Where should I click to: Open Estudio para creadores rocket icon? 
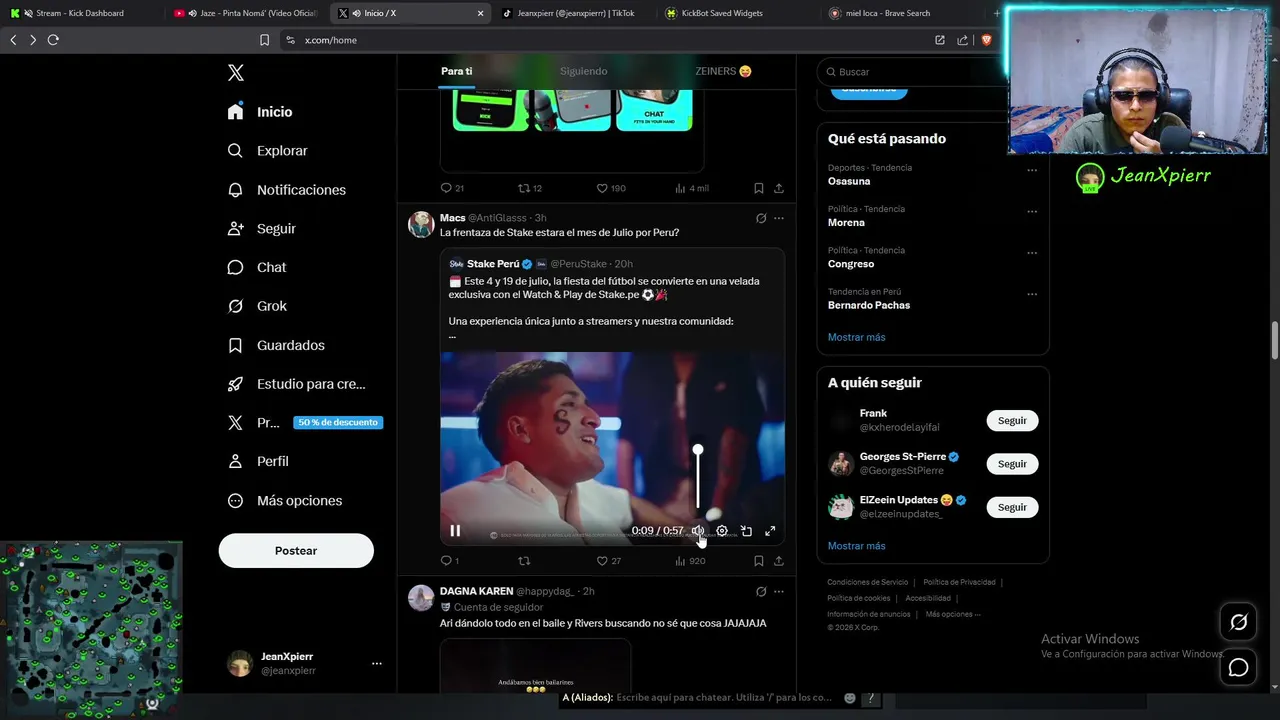(x=235, y=384)
